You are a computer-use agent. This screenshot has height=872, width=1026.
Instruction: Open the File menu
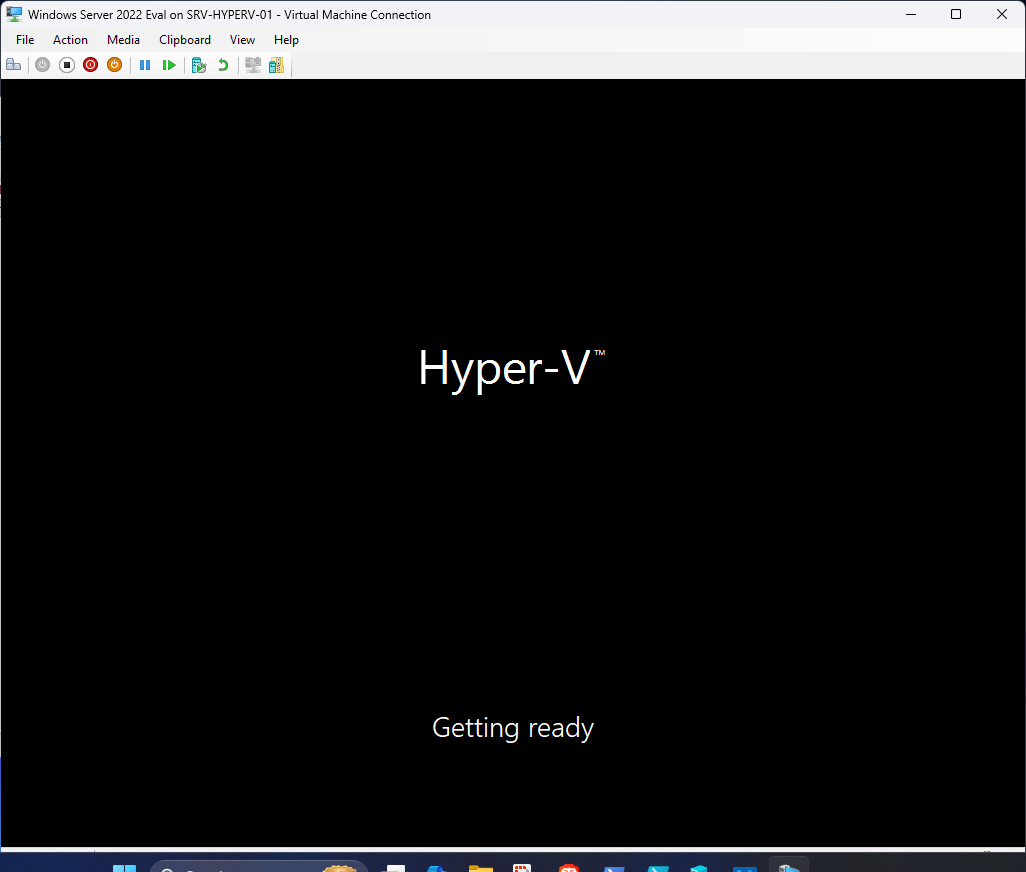coord(24,40)
